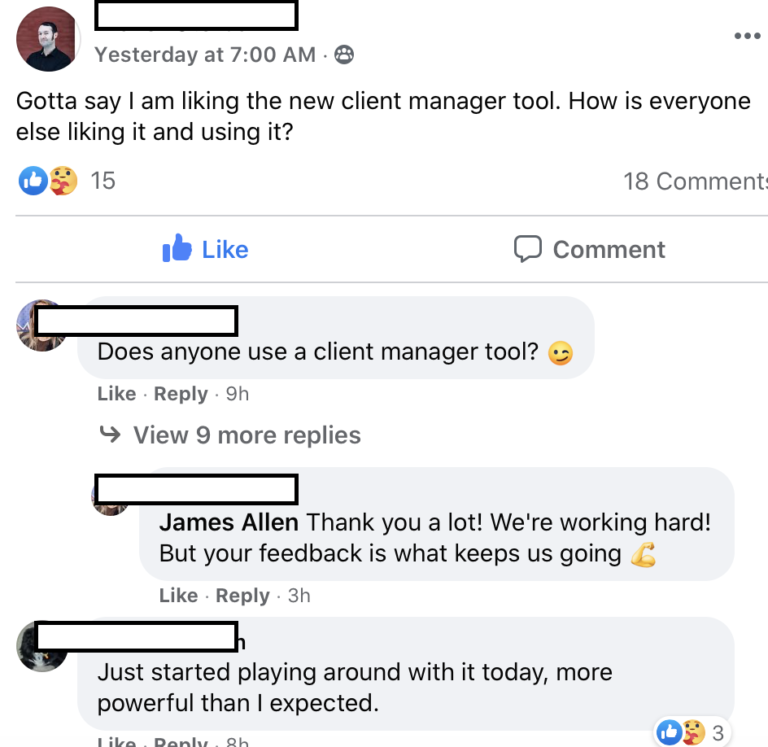Like the comment thanking James Allen
The image size is (768, 747).
178,596
